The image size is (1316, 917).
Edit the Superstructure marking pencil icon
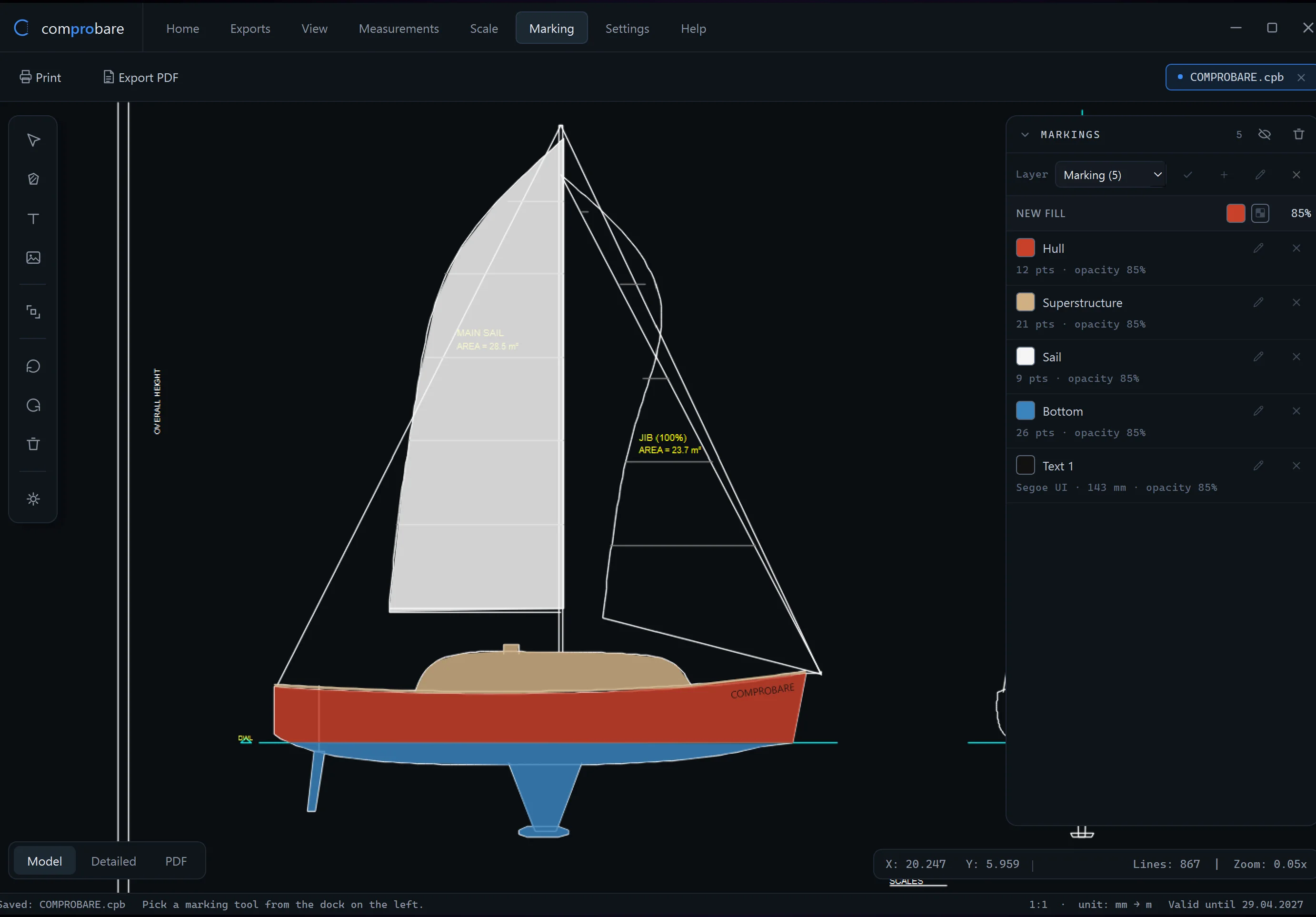coord(1258,302)
